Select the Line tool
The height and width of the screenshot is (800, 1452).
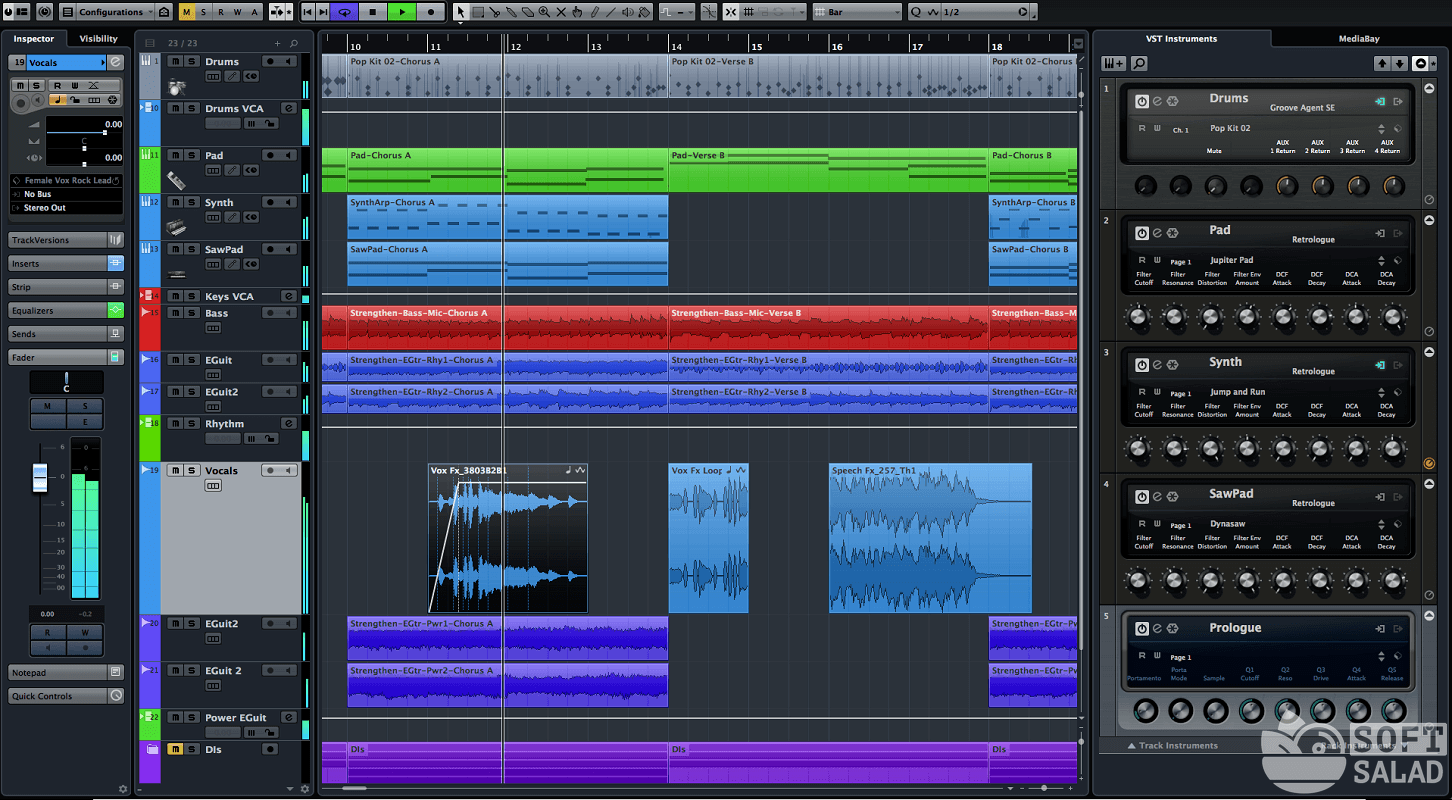611,12
